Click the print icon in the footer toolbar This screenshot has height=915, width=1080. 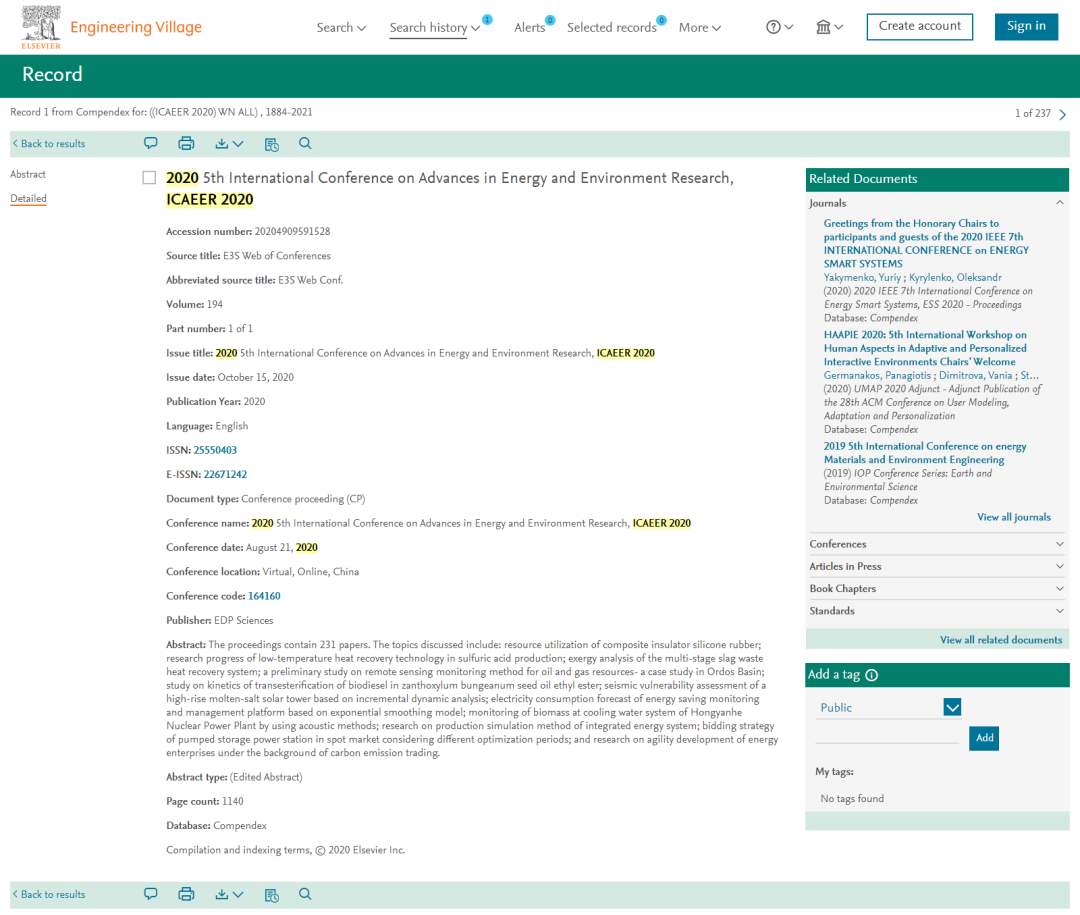pos(186,894)
